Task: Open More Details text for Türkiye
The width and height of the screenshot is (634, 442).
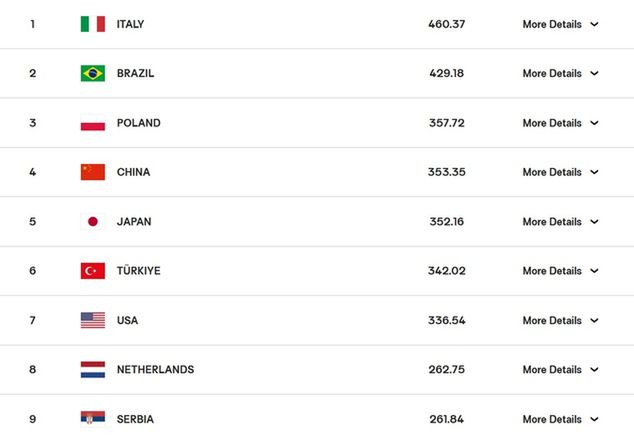Action: point(552,271)
